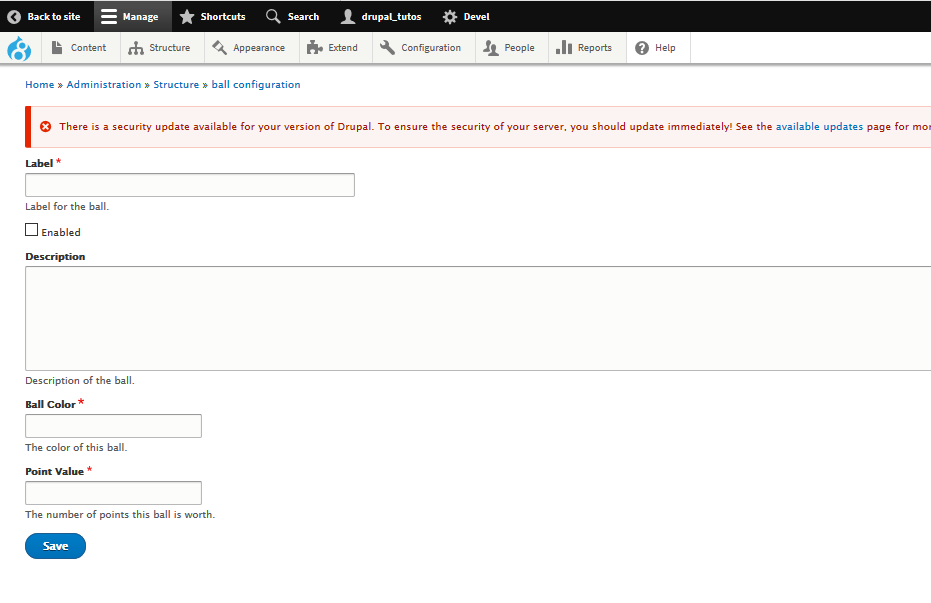Viewport: 931px width, 603px height.
Task: Click inside the Description text area
Action: 478,318
